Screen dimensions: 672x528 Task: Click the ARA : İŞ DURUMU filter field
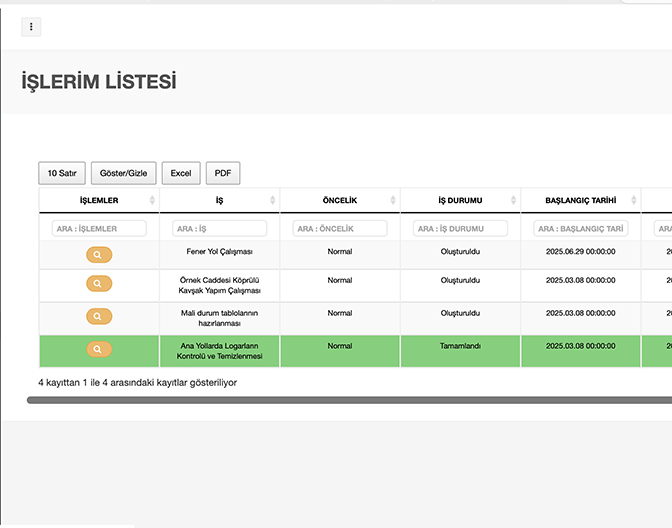(x=460, y=229)
